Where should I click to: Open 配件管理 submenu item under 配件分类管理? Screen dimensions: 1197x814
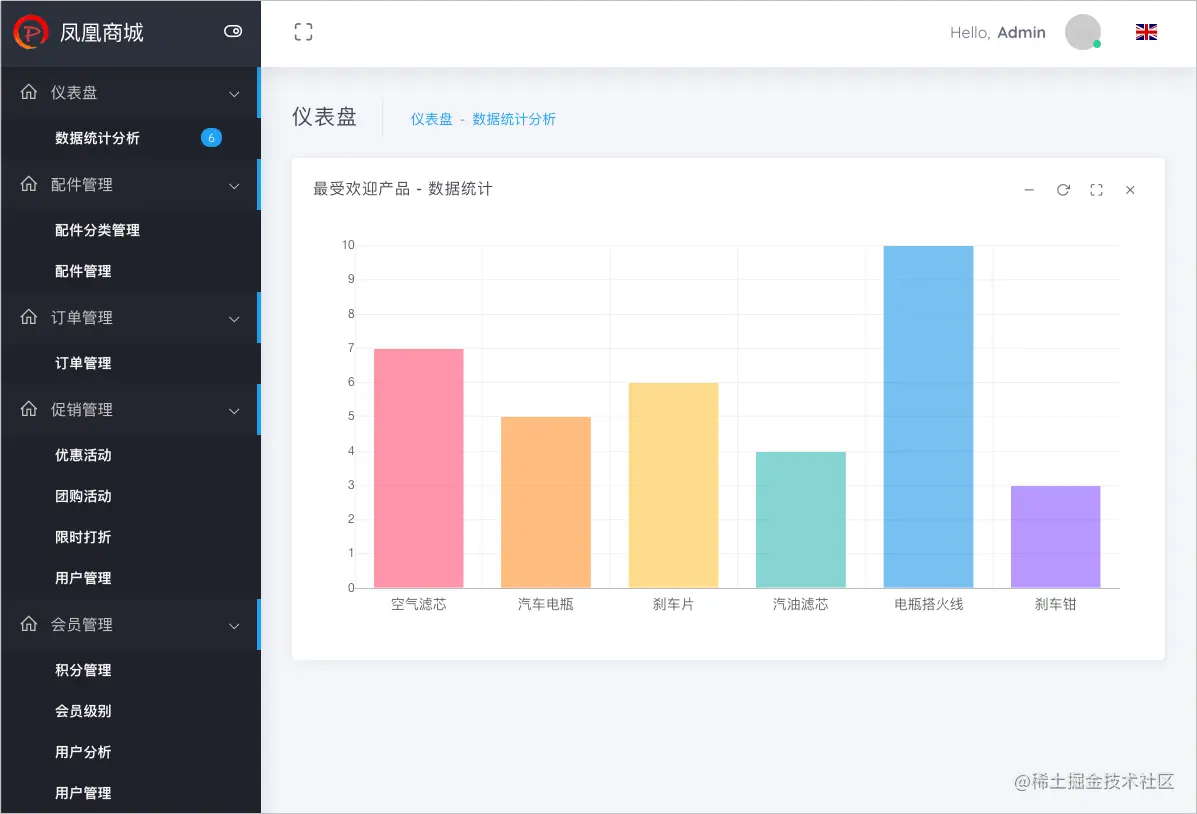tap(83, 271)
